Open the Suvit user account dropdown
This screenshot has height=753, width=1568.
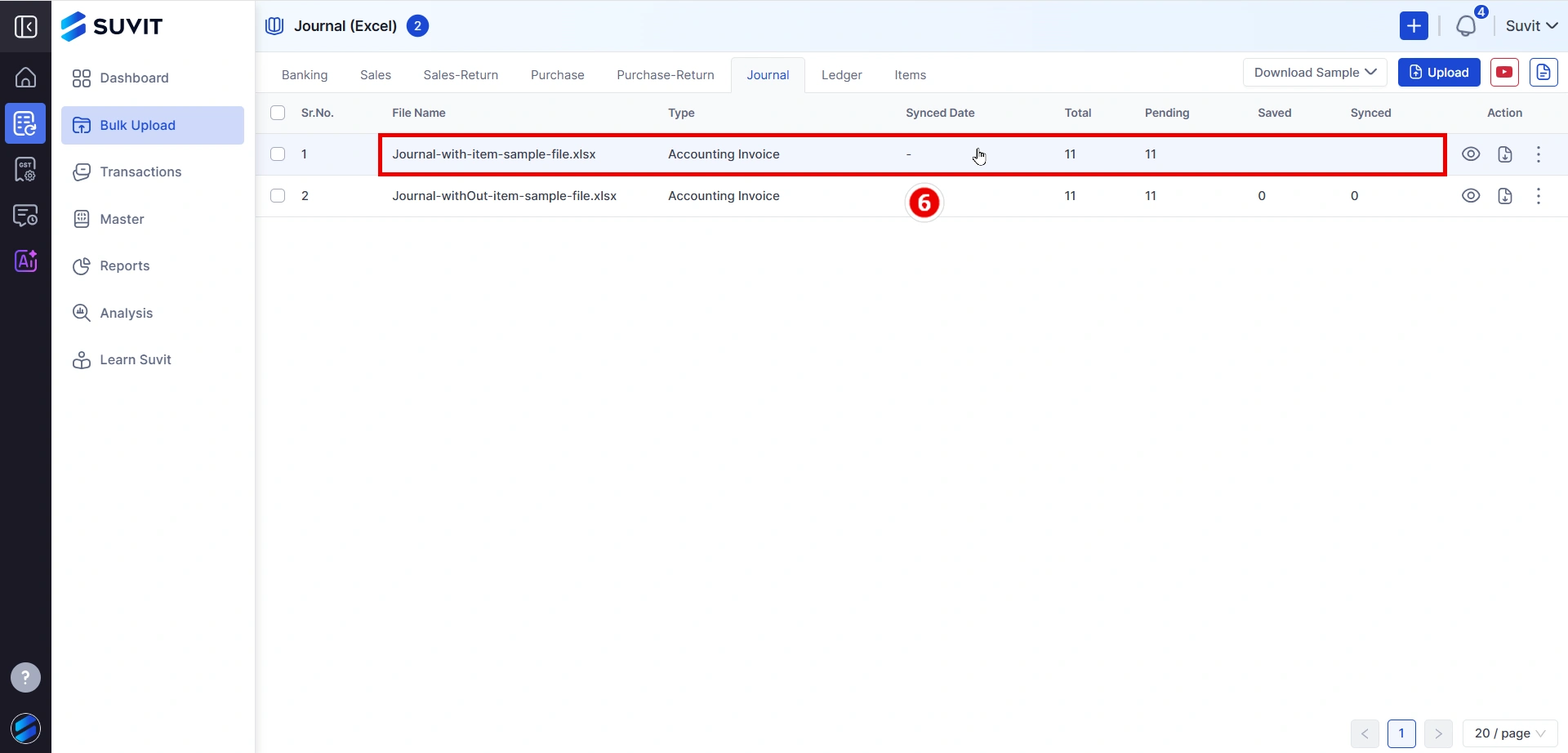[1531, 26]
